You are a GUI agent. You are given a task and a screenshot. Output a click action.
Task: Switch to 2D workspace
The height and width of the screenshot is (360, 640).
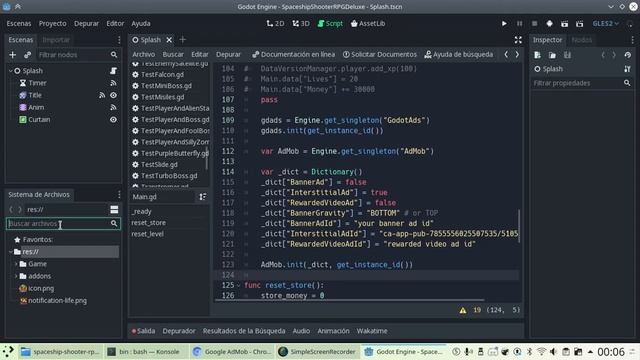275,24
